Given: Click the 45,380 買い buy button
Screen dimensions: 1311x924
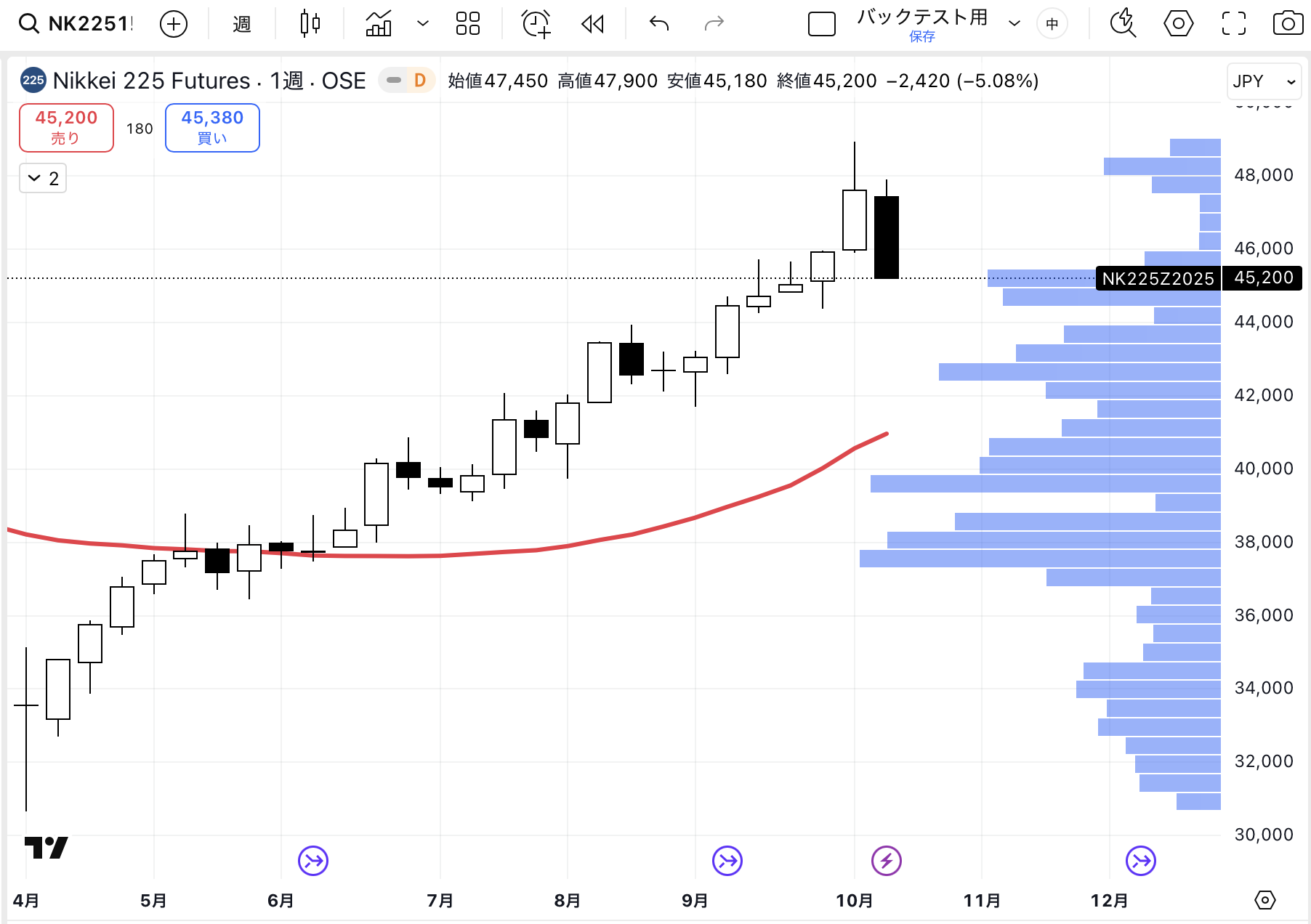Looking at the screenshot, I should coord(212,128).
